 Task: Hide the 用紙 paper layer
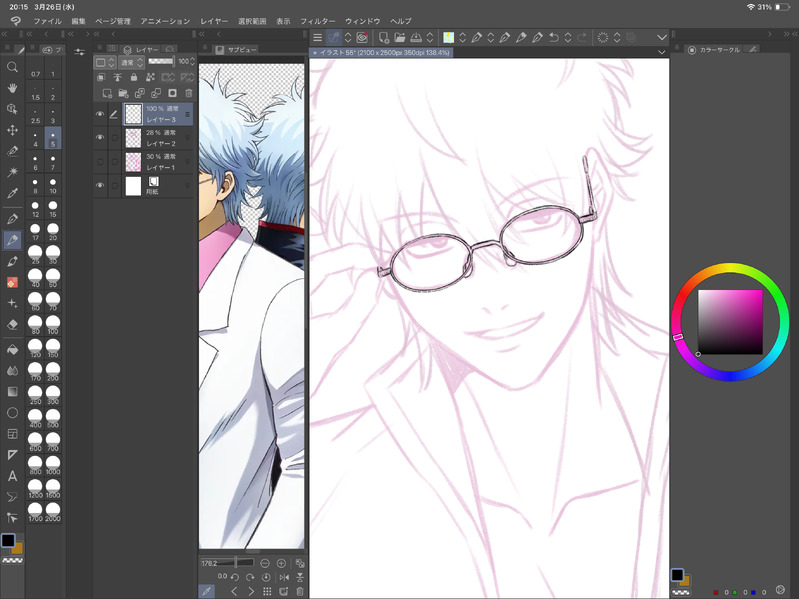pyautogui.click(x=100, y=185)
